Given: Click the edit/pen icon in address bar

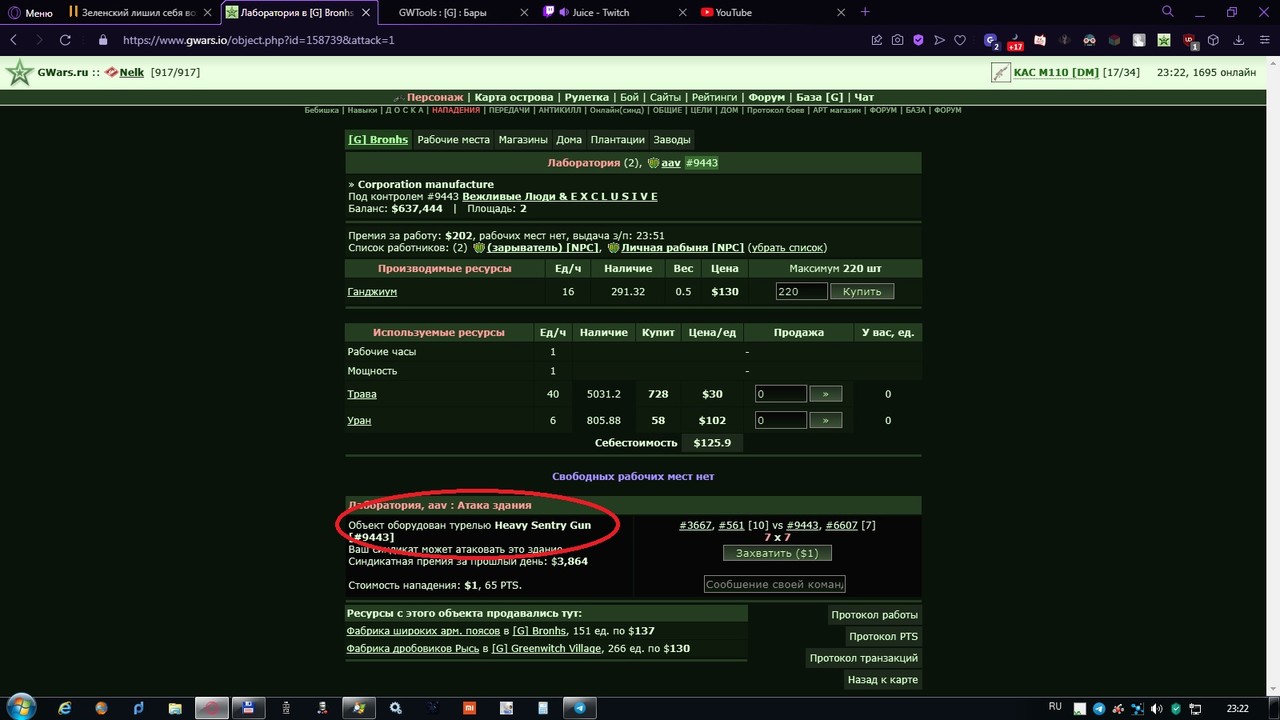Looking at the screenshot, I should [x=876, y=40].
